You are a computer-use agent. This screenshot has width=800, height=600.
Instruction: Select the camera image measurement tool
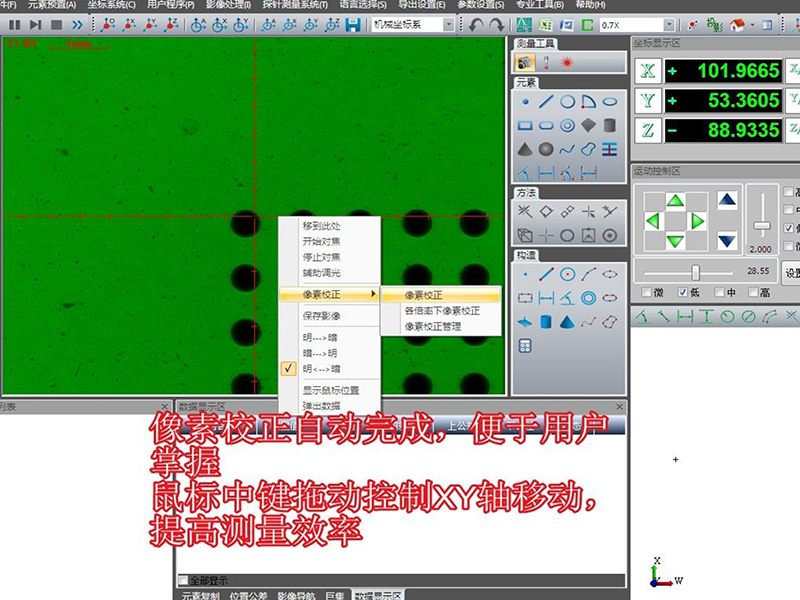coord(524,63)
